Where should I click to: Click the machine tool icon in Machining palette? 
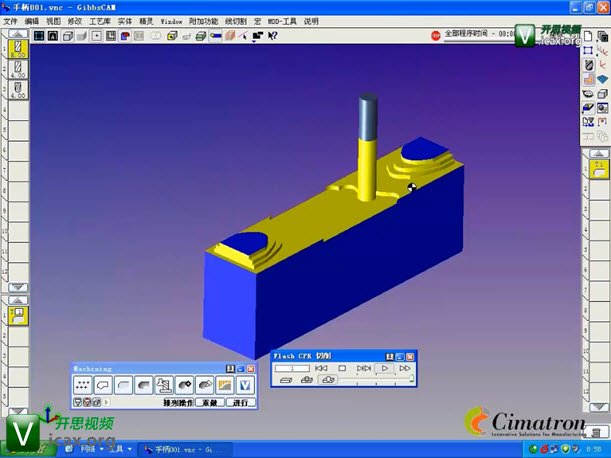[164, 385]
